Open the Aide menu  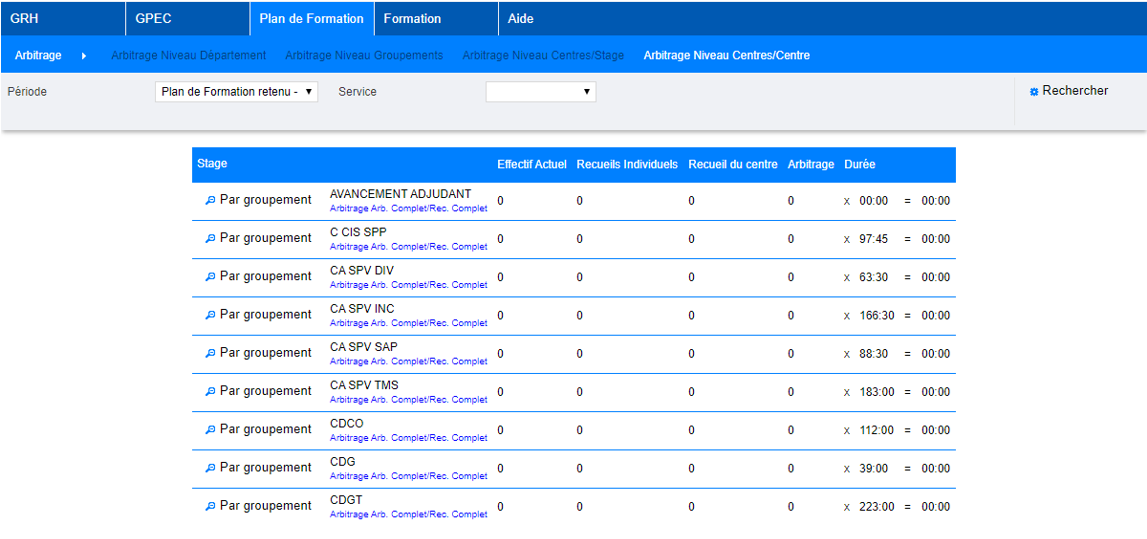click(520, 19)
